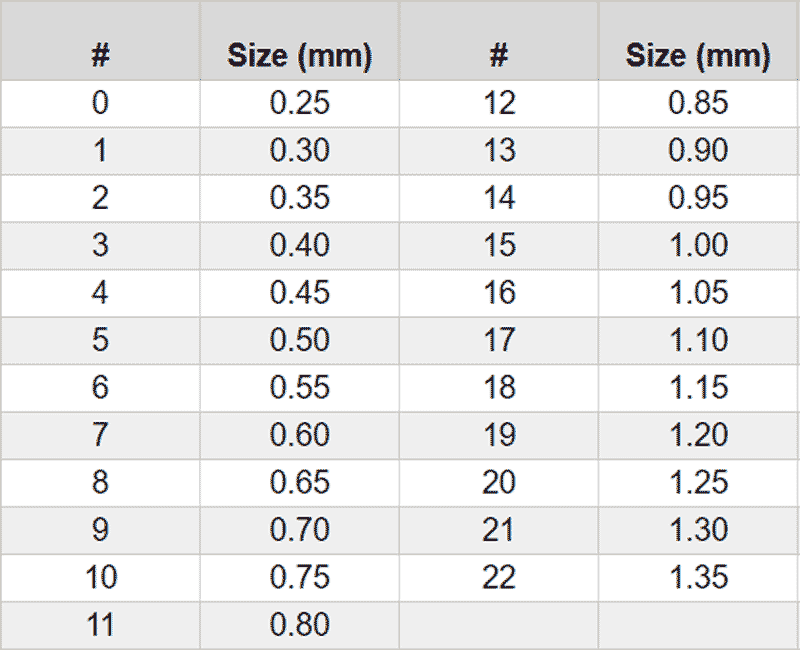Click the 1.25 size value
The width and height of the screenshot is (800, 650).
click(x=698, y=483)
